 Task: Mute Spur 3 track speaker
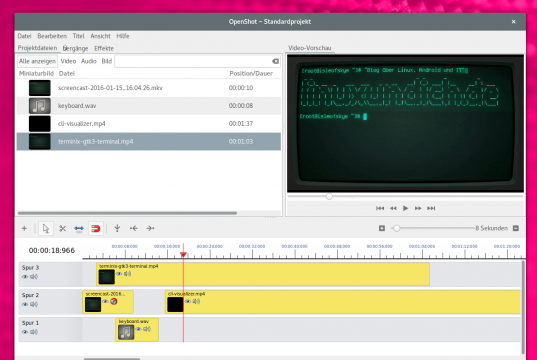34,276
